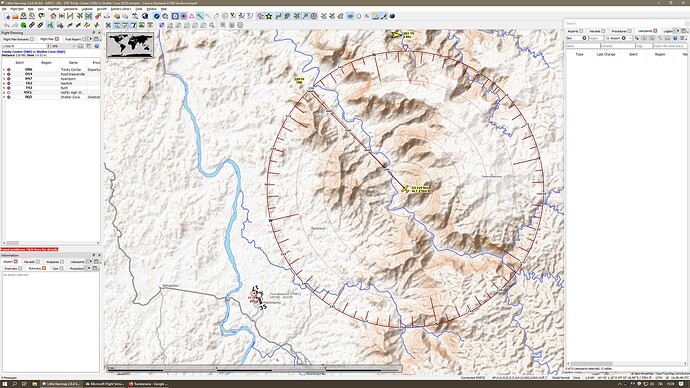The width and height of the screenshot is (690, 388).
Task: Click the black X icon in second toolbar
Action: pyautogui.click(x=108, y=25)
